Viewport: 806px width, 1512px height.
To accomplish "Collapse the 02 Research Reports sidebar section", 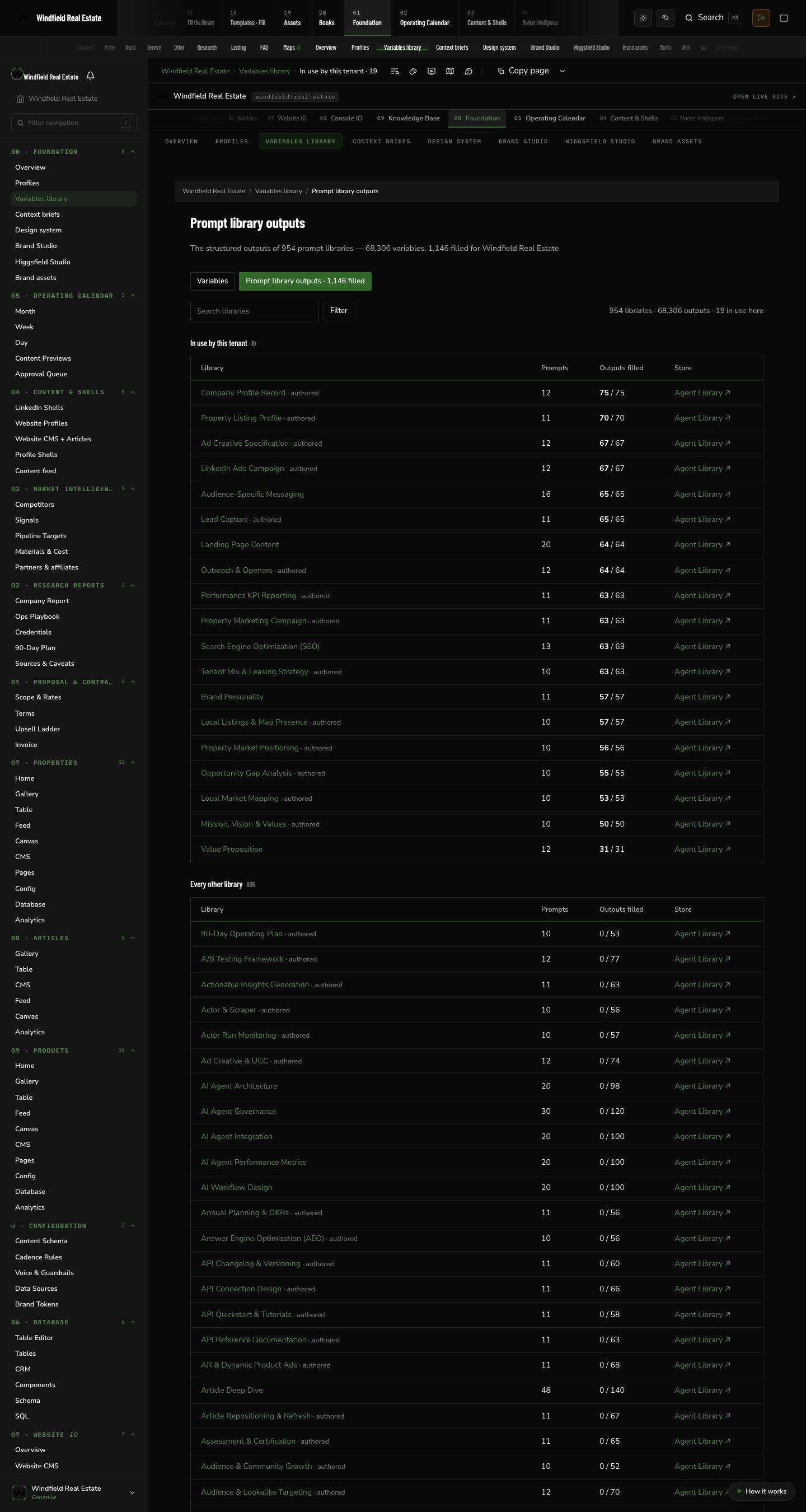I will [133, 585].
